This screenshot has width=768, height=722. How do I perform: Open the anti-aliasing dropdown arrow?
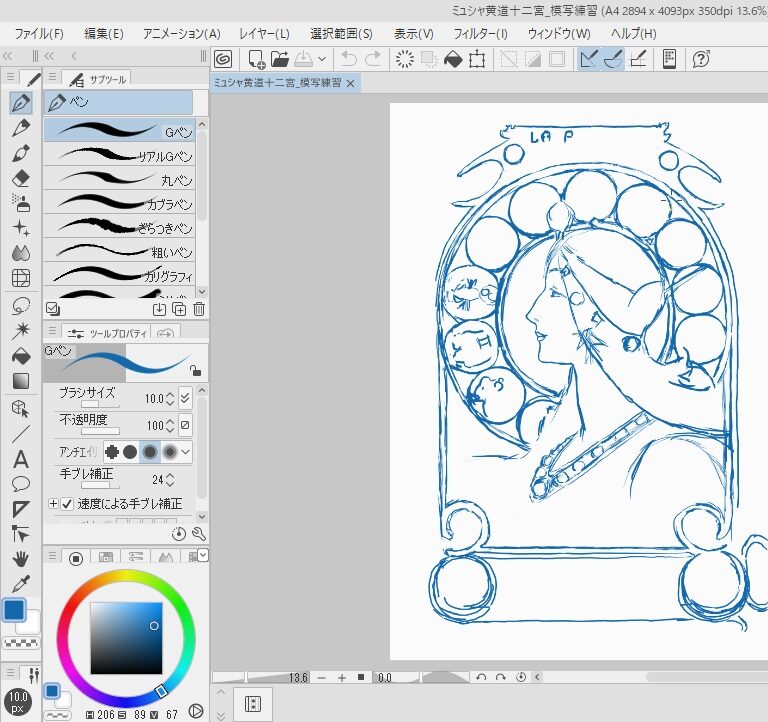(x=186, y=452)
